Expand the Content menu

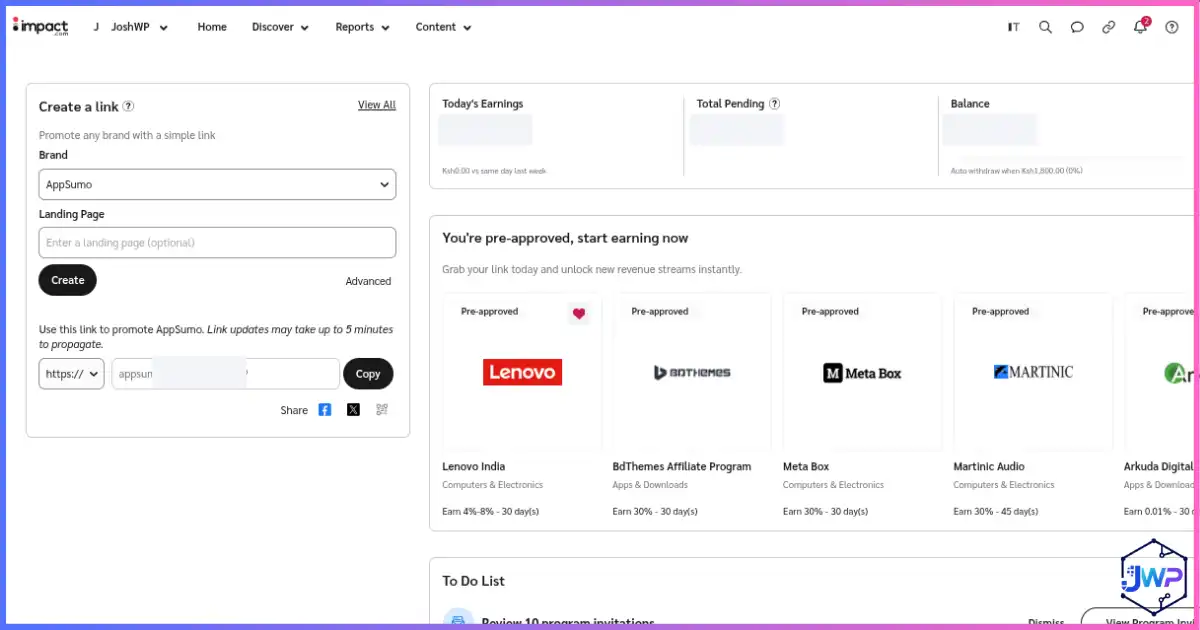444,28
